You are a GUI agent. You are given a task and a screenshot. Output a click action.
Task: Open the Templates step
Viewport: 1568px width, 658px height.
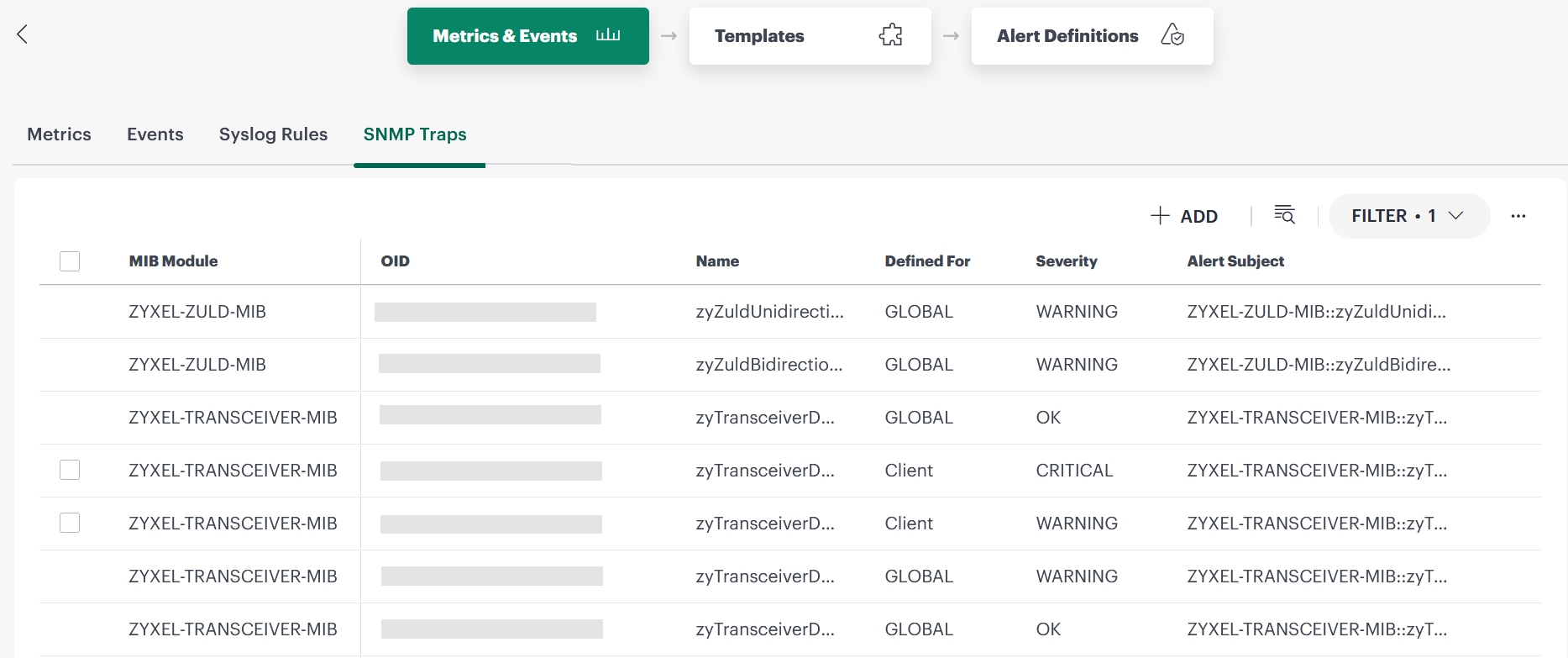click(810, 36)
